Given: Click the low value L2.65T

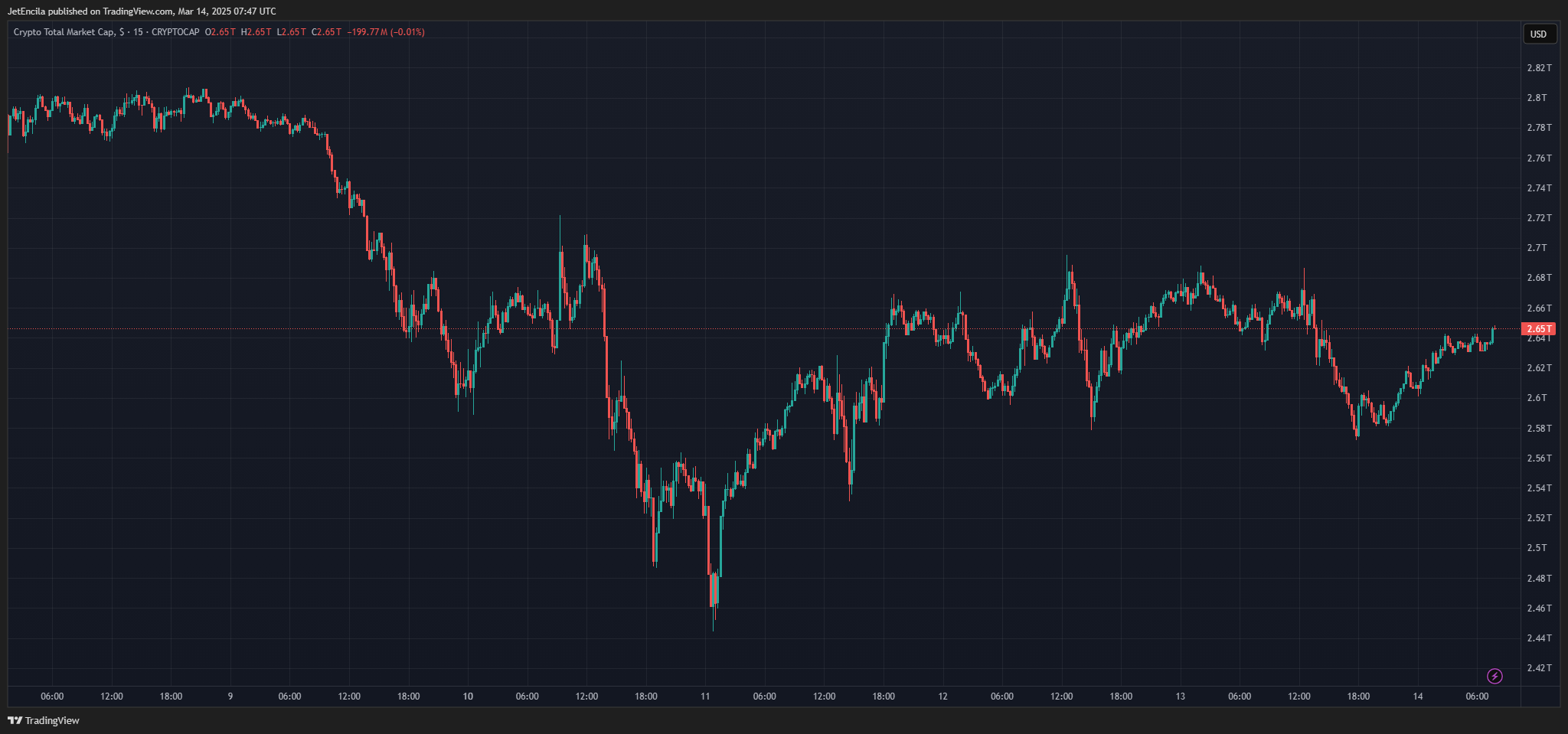Looking at the screenshot, I should 291,32.
